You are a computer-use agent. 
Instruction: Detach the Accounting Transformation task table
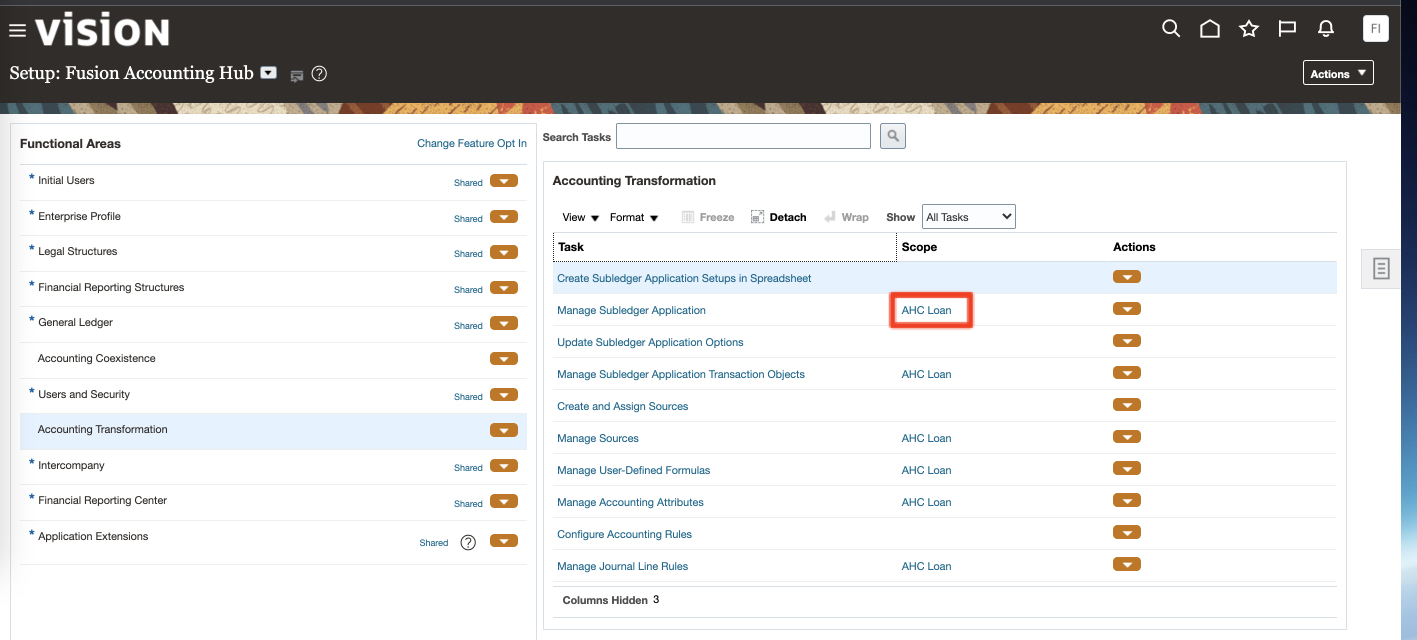pos(778,216)
